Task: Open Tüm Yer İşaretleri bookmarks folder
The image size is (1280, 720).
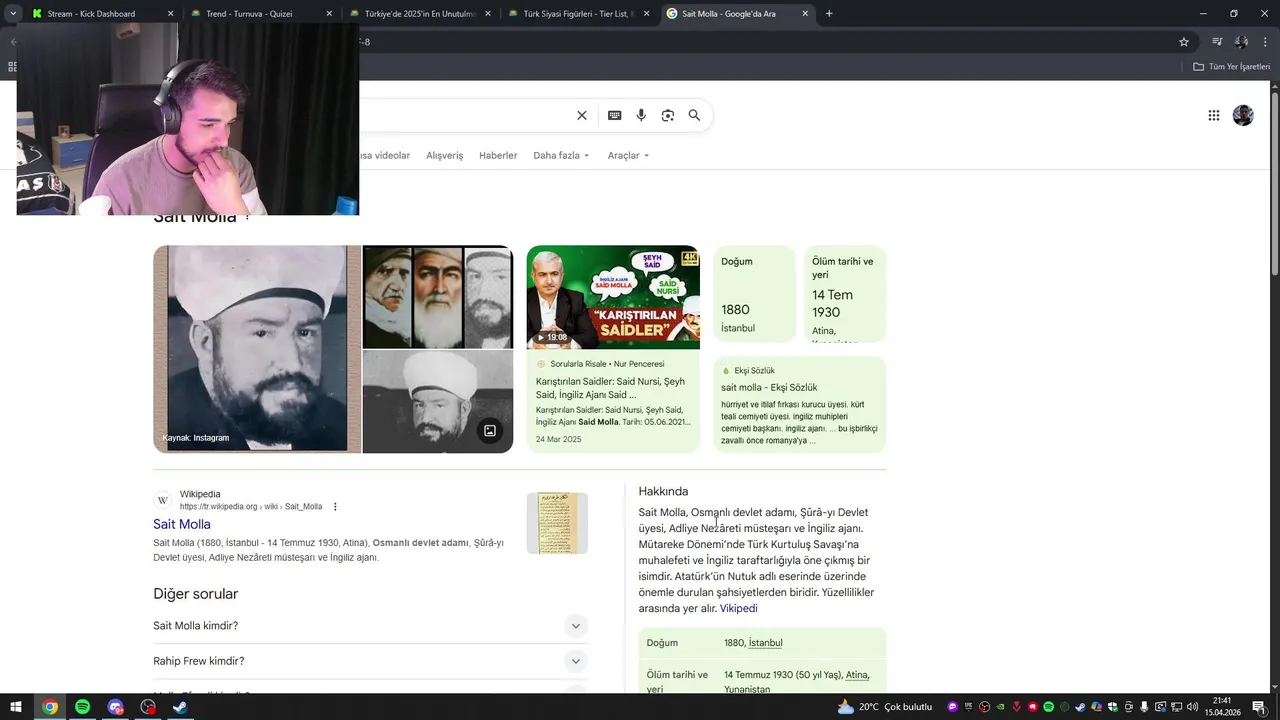Action: point(1231,67)
